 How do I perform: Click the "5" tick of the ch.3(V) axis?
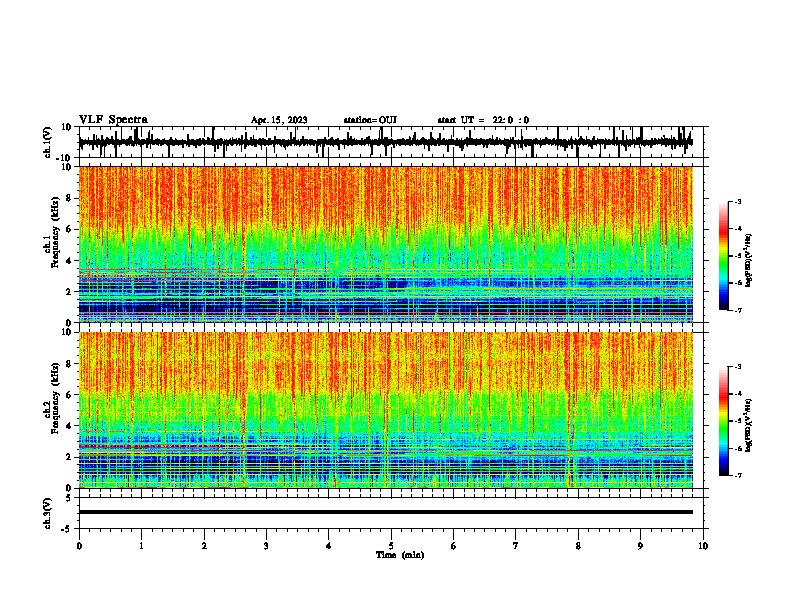(69, 498)
